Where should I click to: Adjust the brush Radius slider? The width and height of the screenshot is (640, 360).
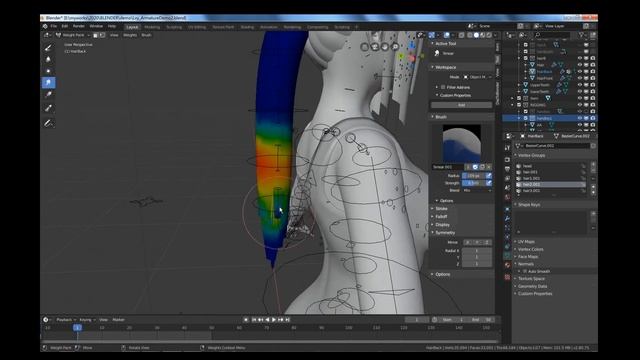[x=473, y=176]
